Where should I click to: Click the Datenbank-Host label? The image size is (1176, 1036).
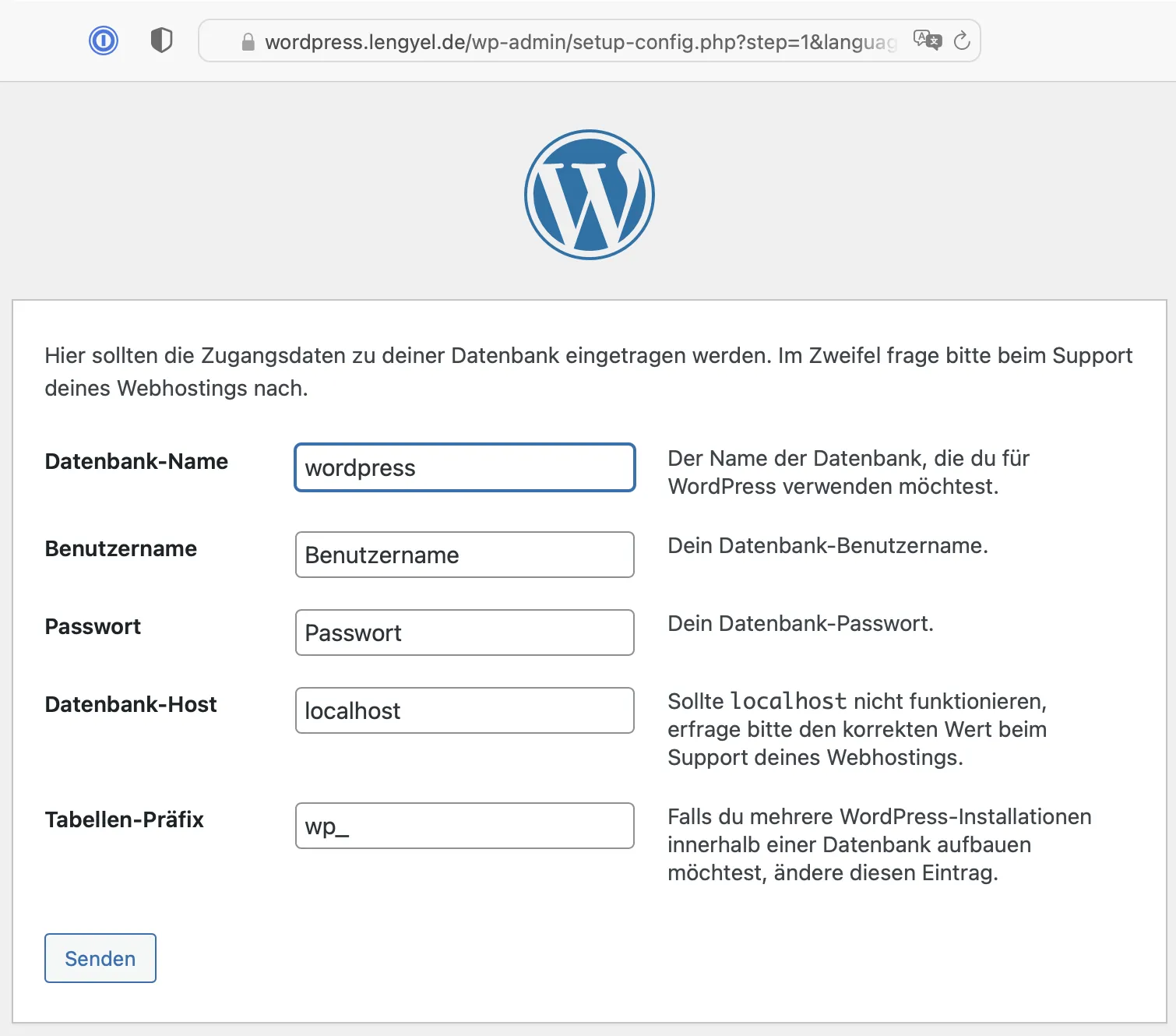(131, 704)
